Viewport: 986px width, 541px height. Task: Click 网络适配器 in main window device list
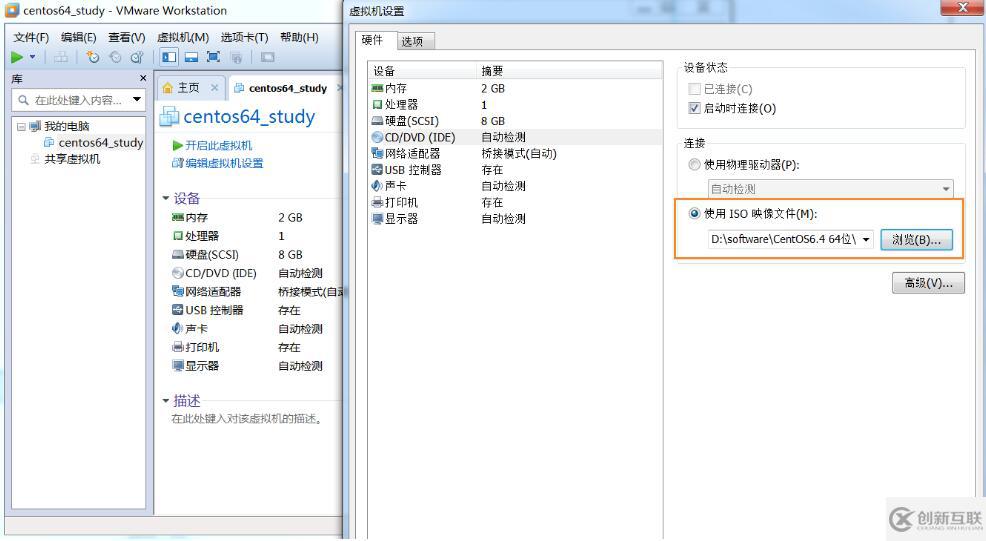click(x=213, y=291)
